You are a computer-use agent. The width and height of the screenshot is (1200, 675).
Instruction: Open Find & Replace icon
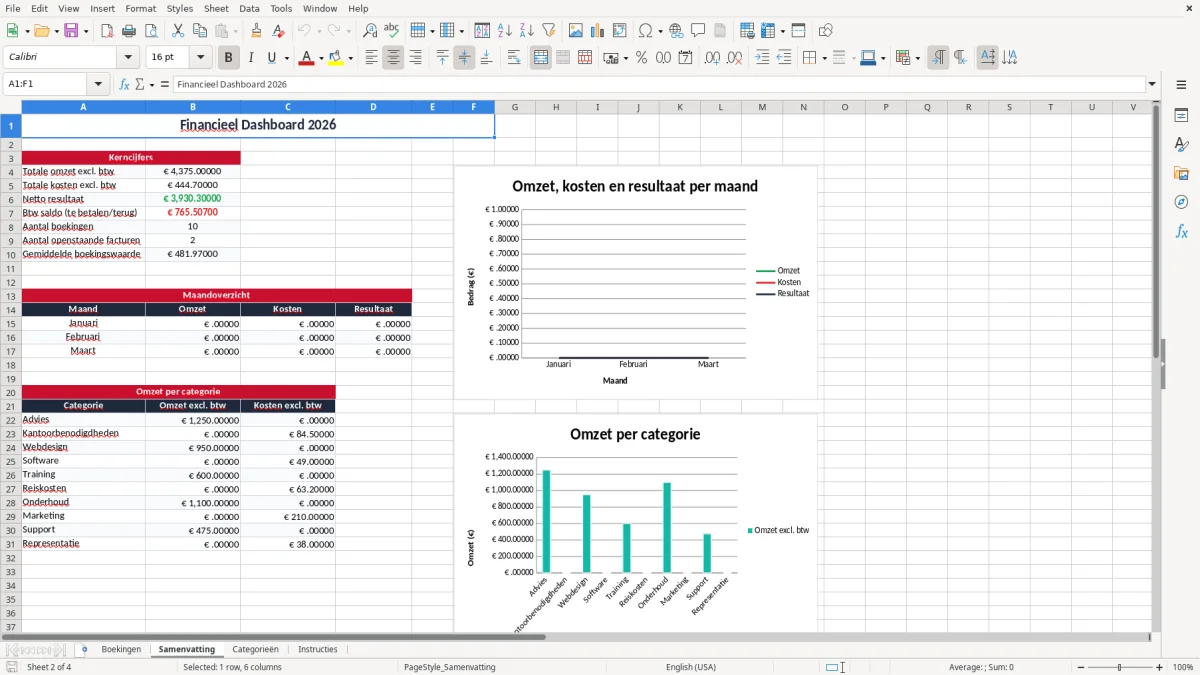(x=369, y=31)
